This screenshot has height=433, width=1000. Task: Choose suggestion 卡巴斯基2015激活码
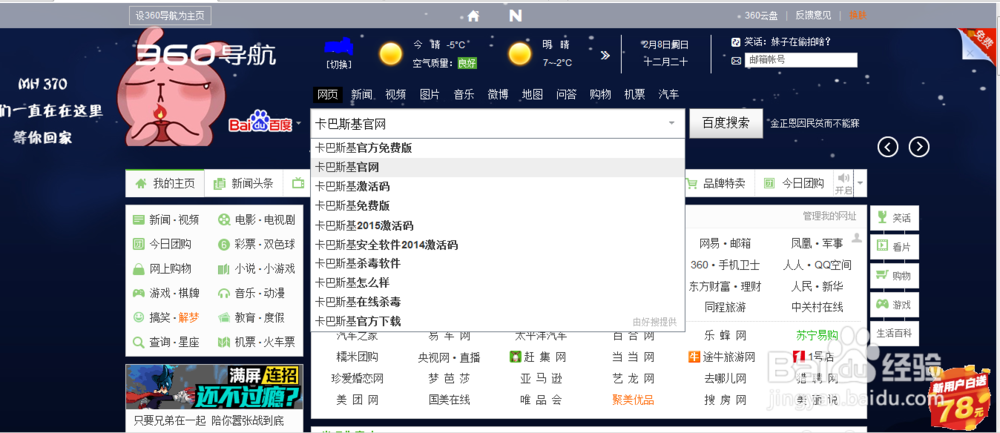[x=497, y=226]
